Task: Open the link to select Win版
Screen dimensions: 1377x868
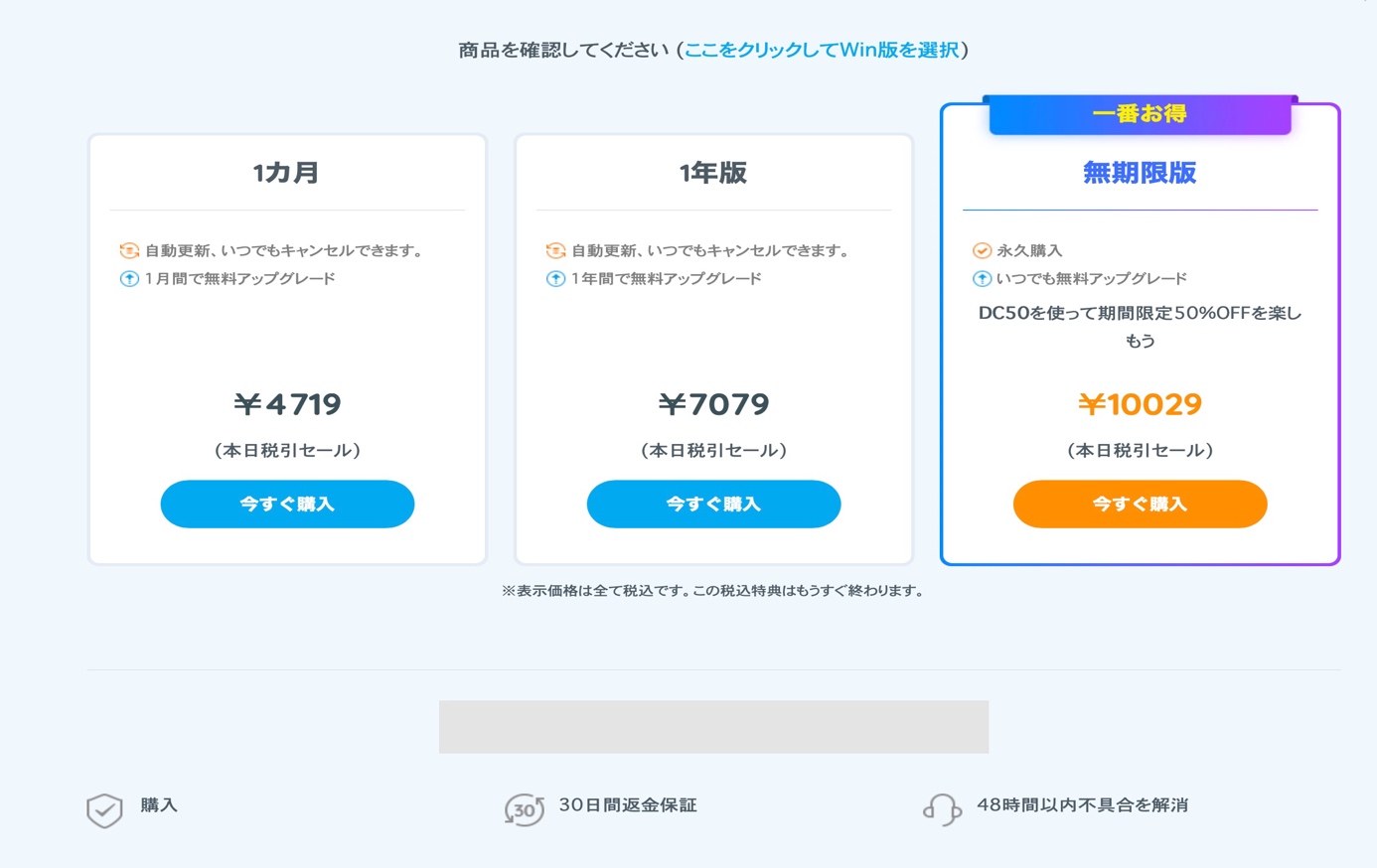Action: pos(822,50)
